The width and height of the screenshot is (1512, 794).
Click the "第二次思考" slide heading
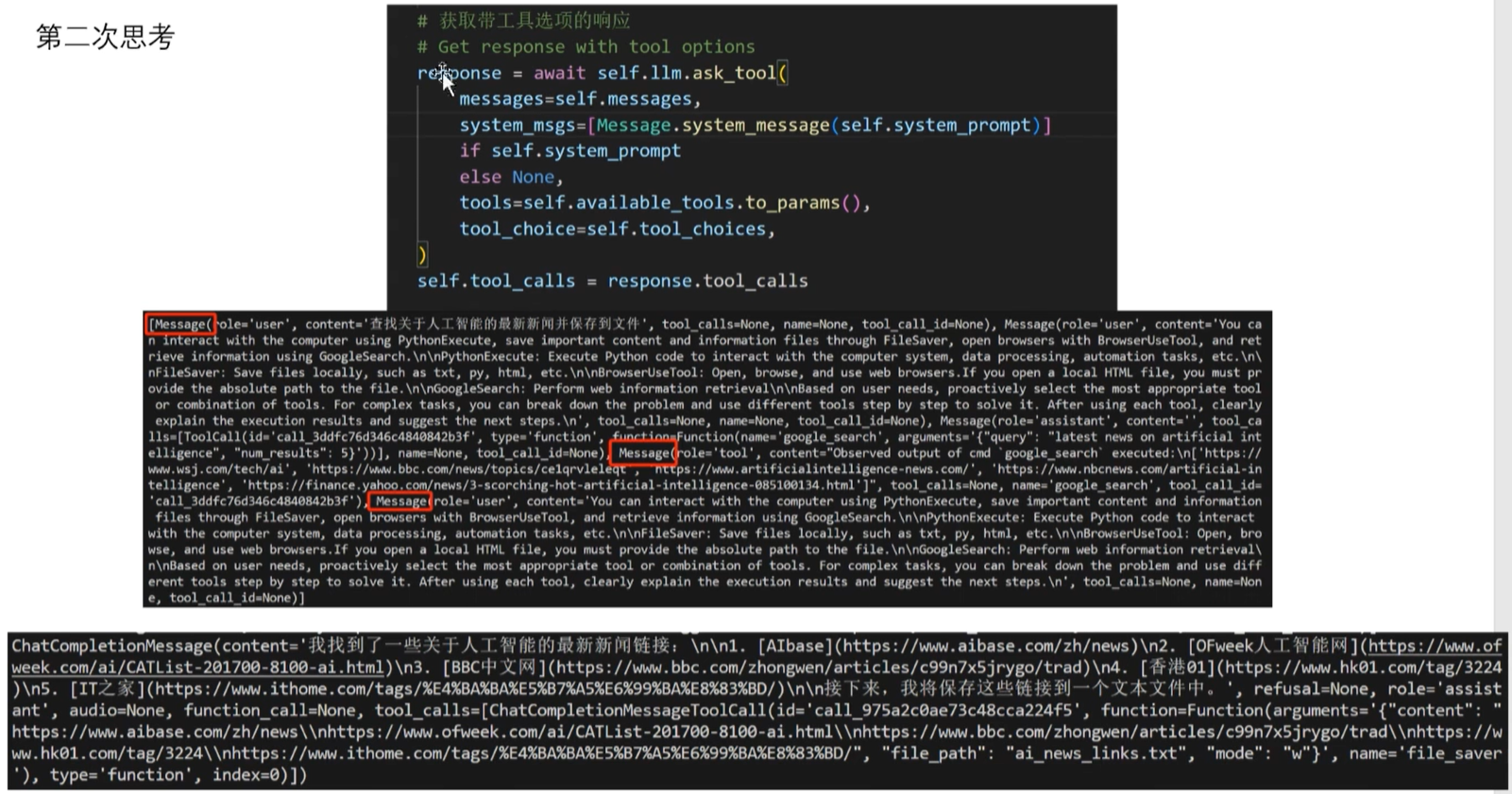[x=105, y=38]
